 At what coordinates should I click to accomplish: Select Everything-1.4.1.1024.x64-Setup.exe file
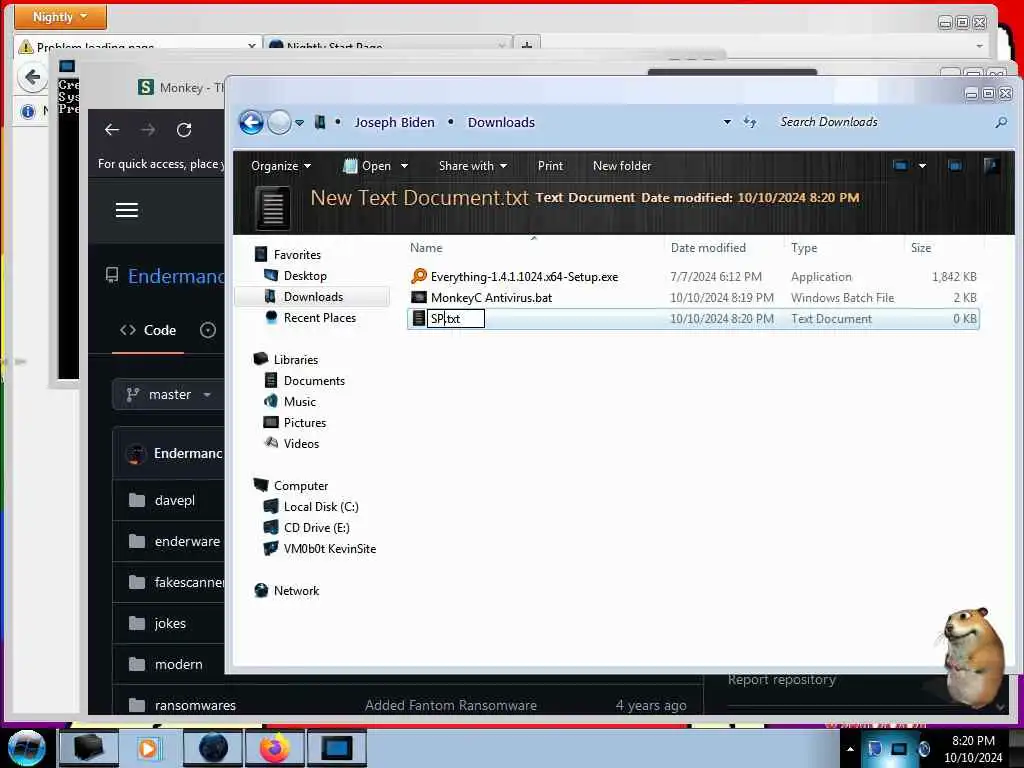point(524,277)
